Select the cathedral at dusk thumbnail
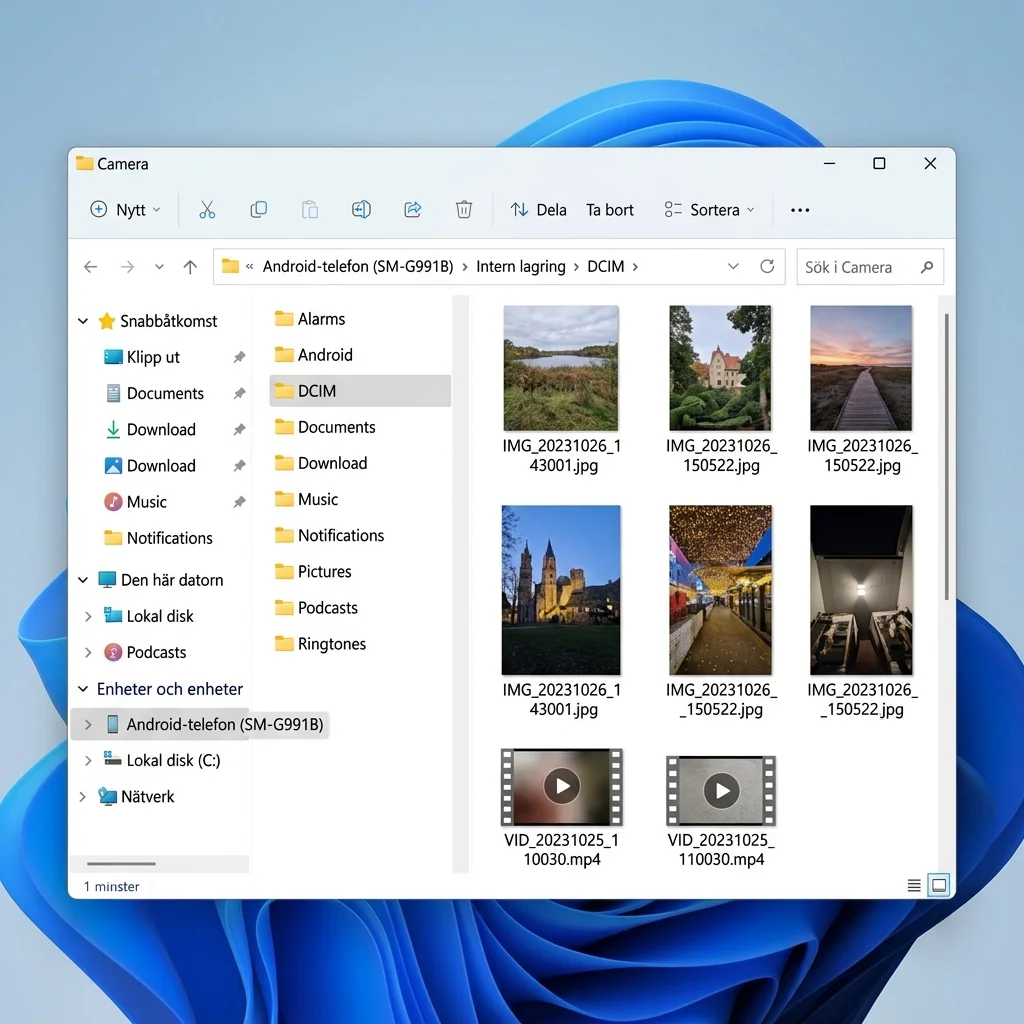Image resolution: width=1024 pixels, height=1024 pixels. pyautogui.click(x=561, y=590)
